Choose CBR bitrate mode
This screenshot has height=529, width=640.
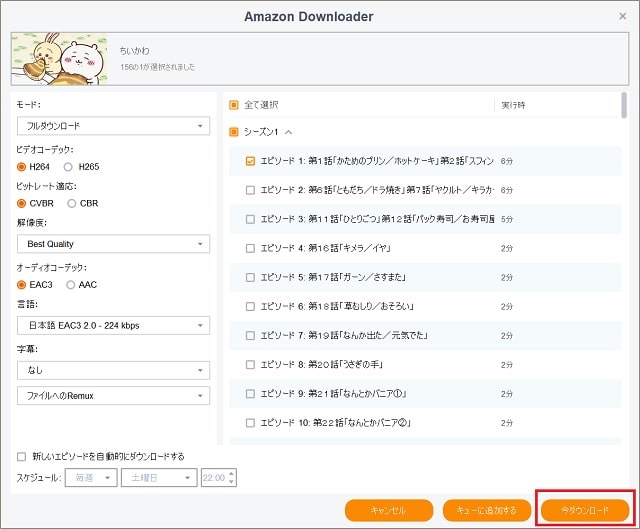(71, 203)
